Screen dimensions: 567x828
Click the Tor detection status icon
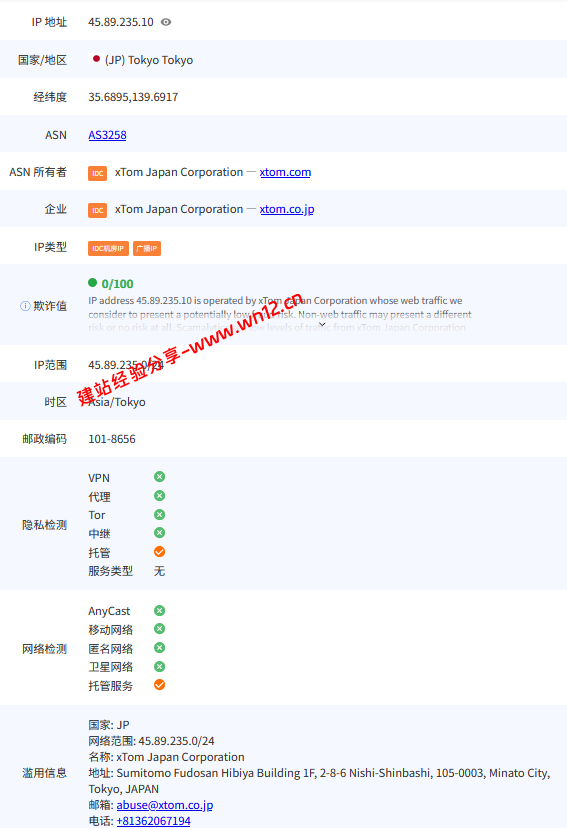click(159, 514)
